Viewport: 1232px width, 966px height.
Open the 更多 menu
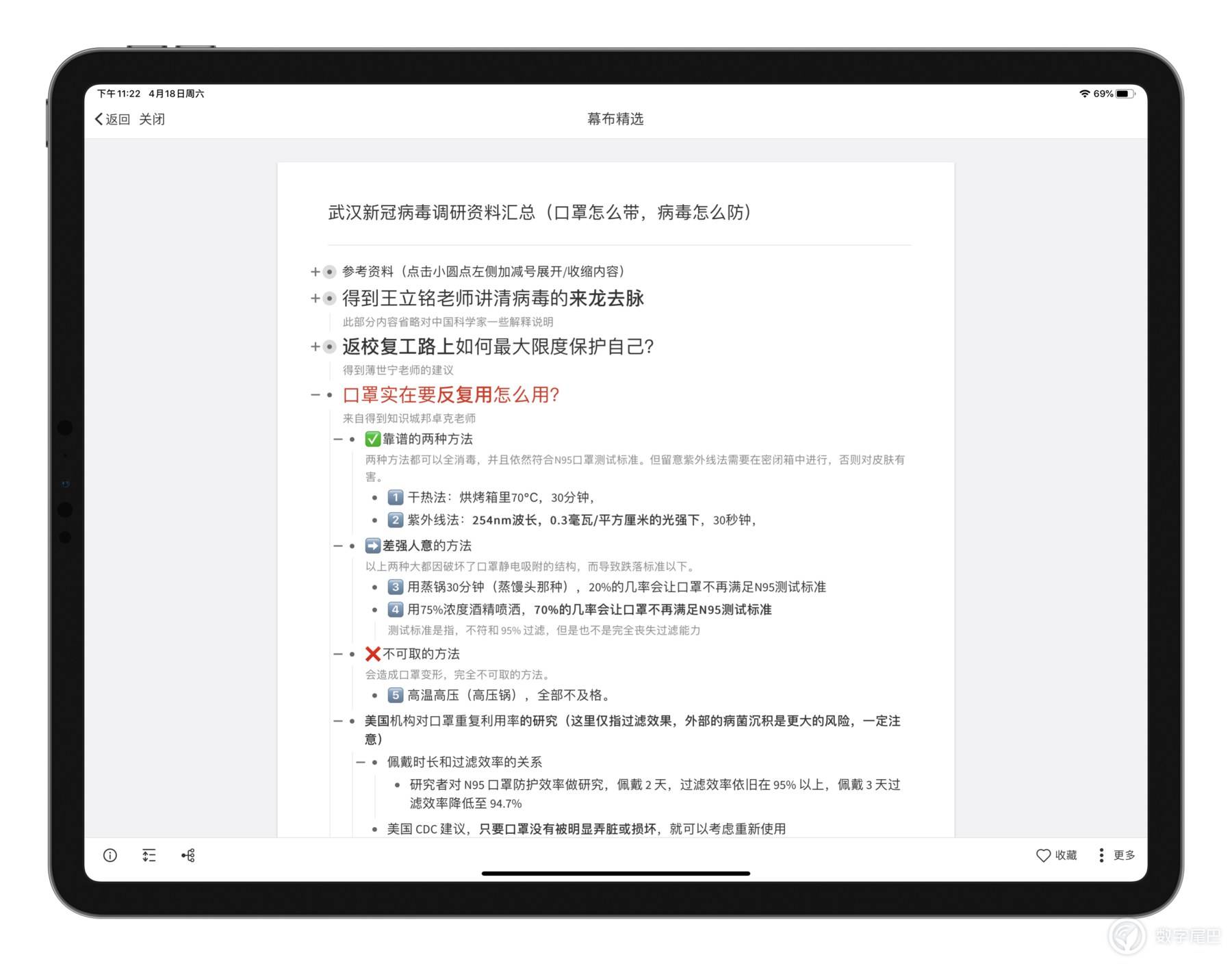pos(1123,855)
